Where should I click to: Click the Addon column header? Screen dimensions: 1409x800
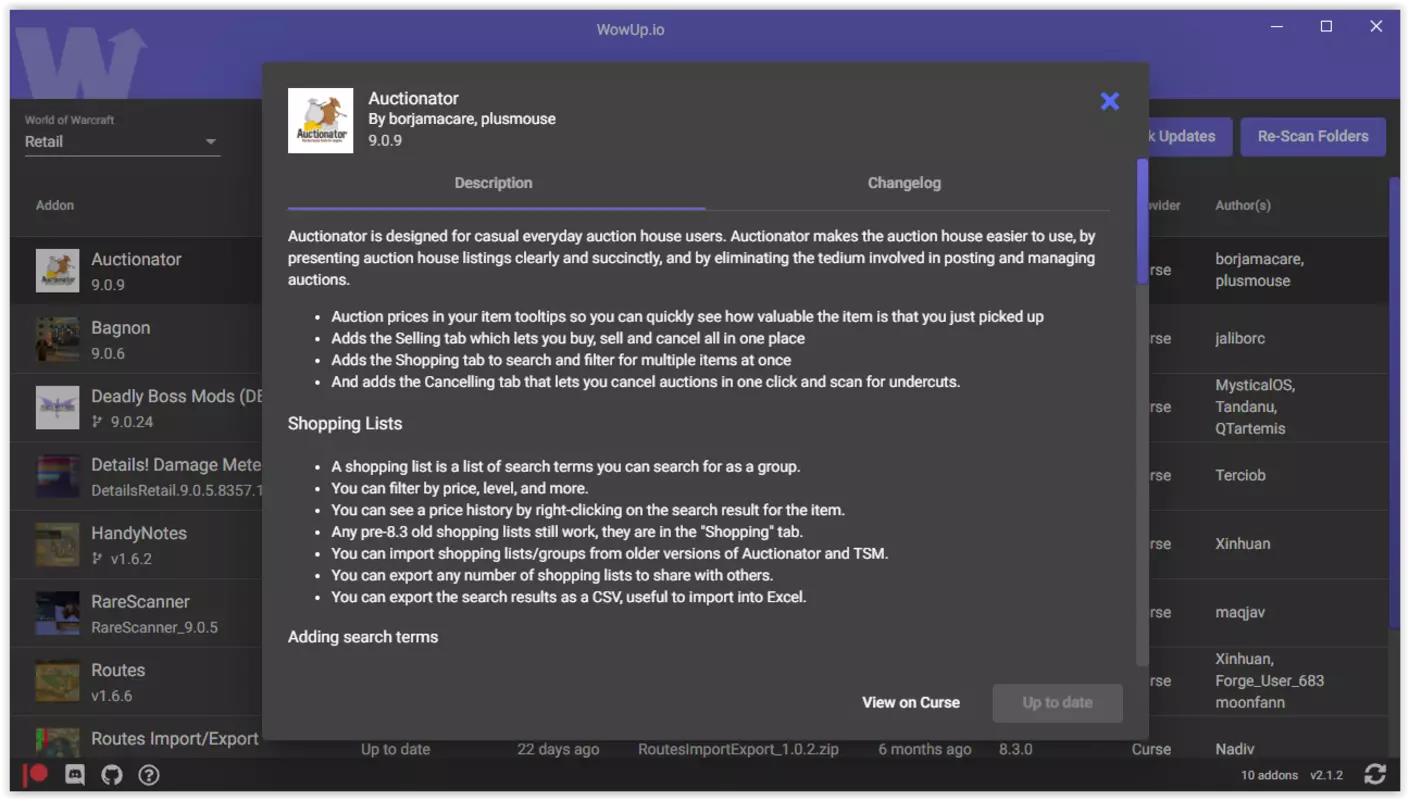point(55,205)
